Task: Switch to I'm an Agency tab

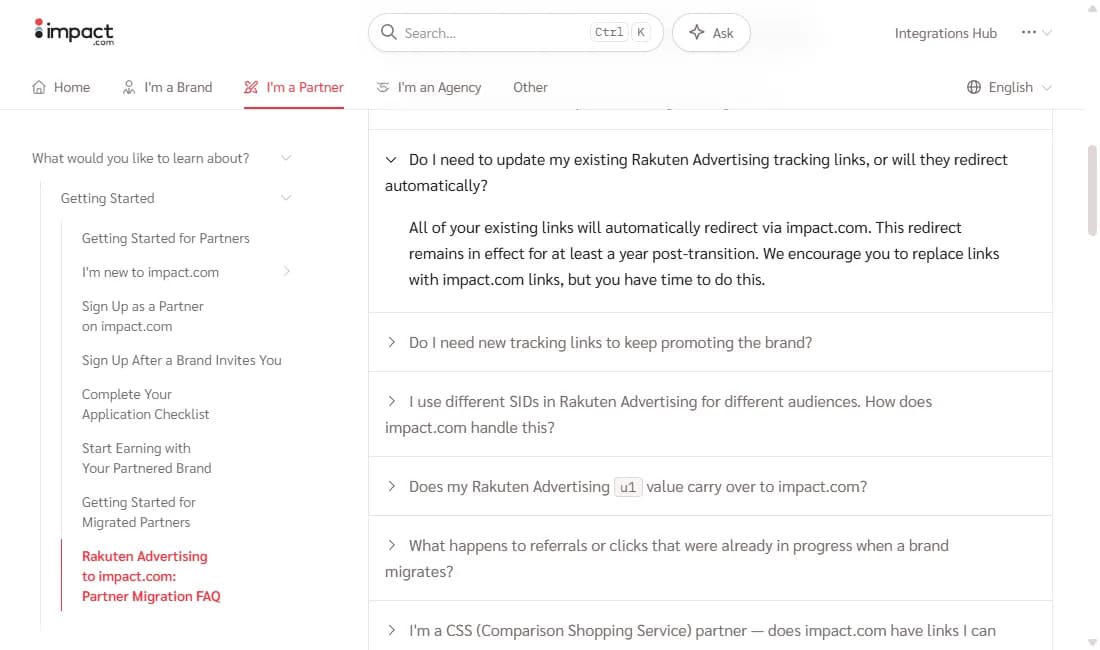Action: tap(429, 87)
